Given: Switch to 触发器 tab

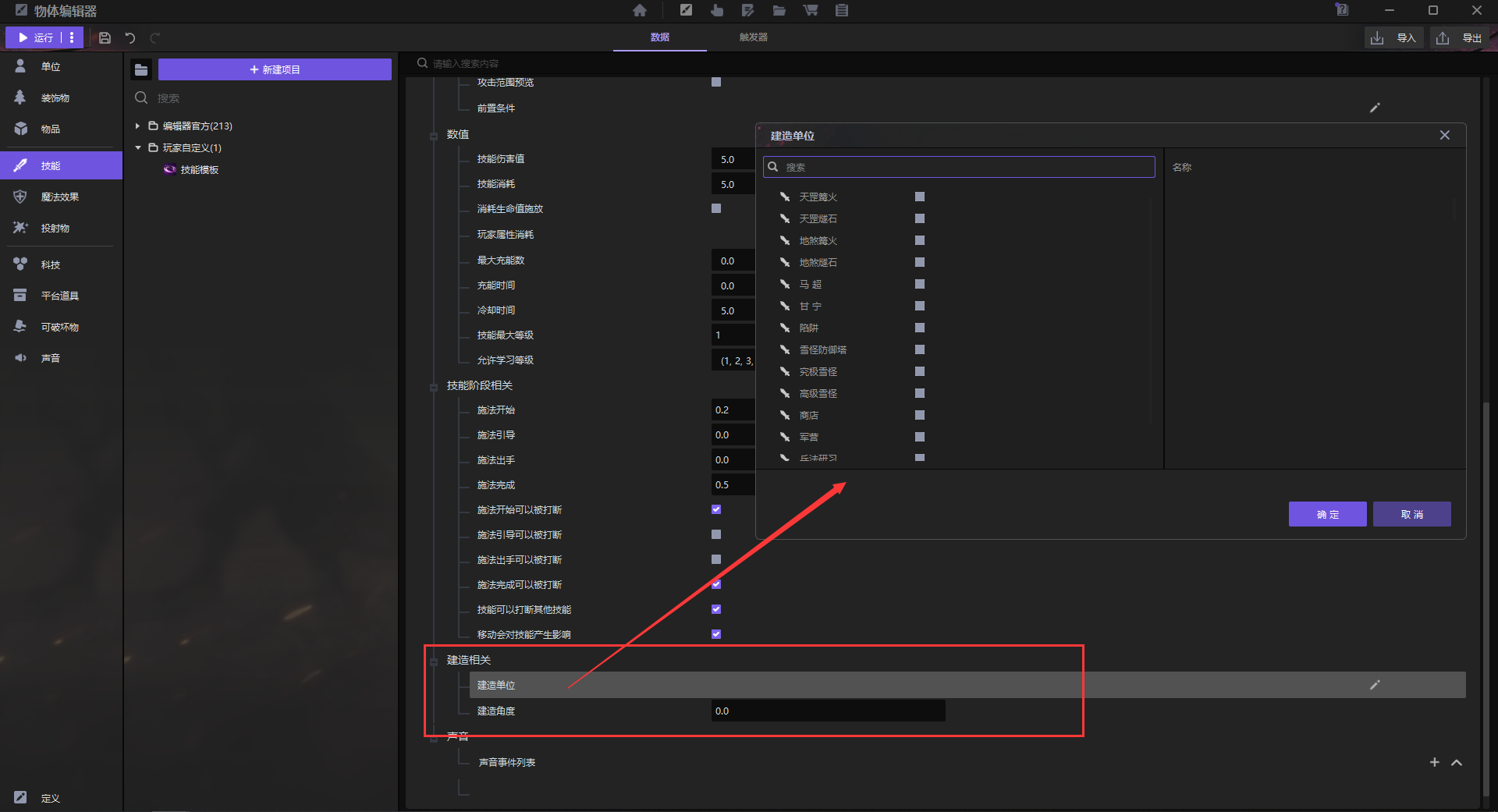Looking at the screenshot, I should (x=754, y=37).
